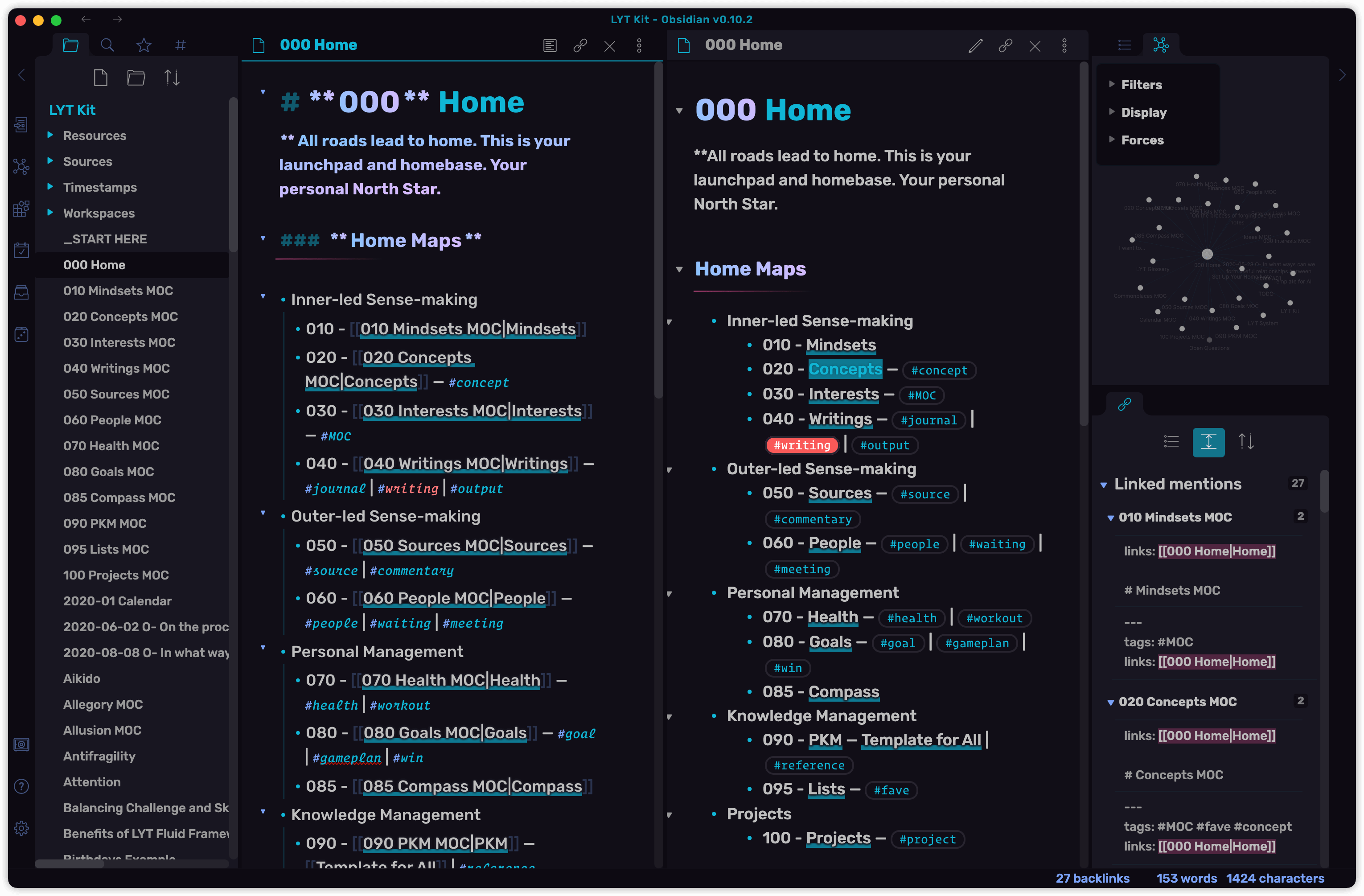Open more options menu of left pane
Image resolution: width=1364 pixels, height=896 pixels.
[x=639, y=45]
